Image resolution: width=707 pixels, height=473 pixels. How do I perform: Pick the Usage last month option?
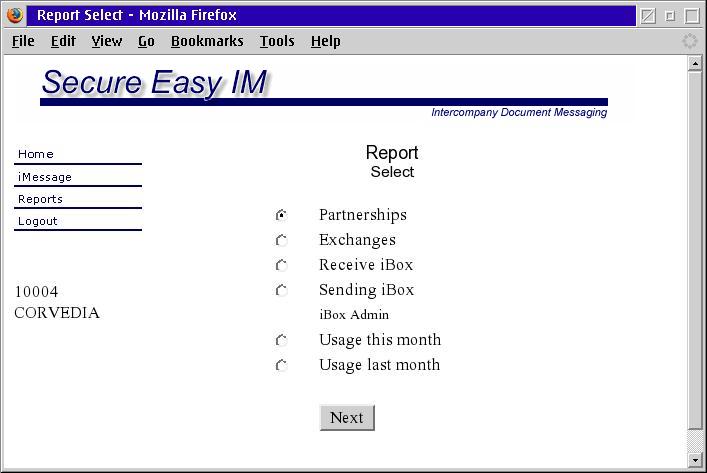(x=282, y=365)
